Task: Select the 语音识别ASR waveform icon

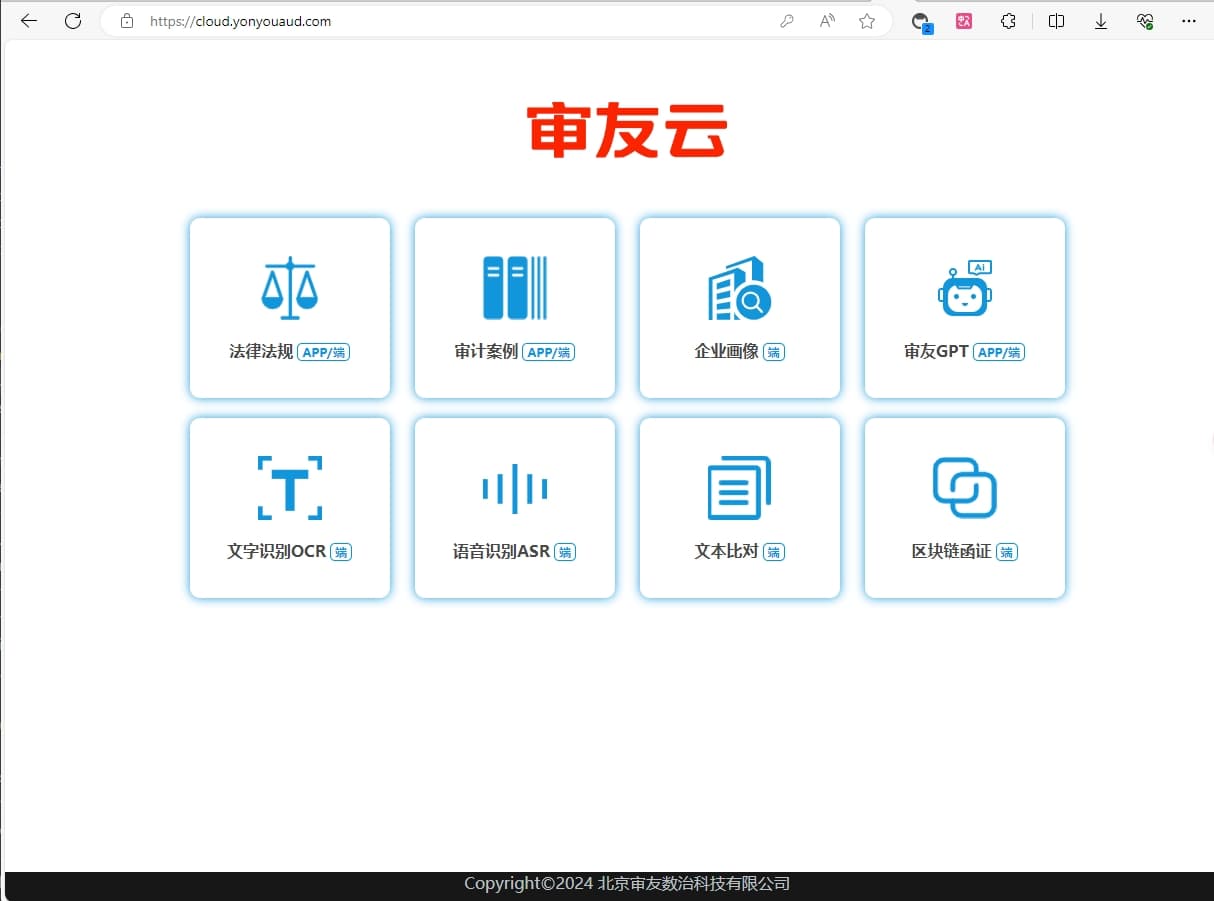Action: (x=514, y=488)
